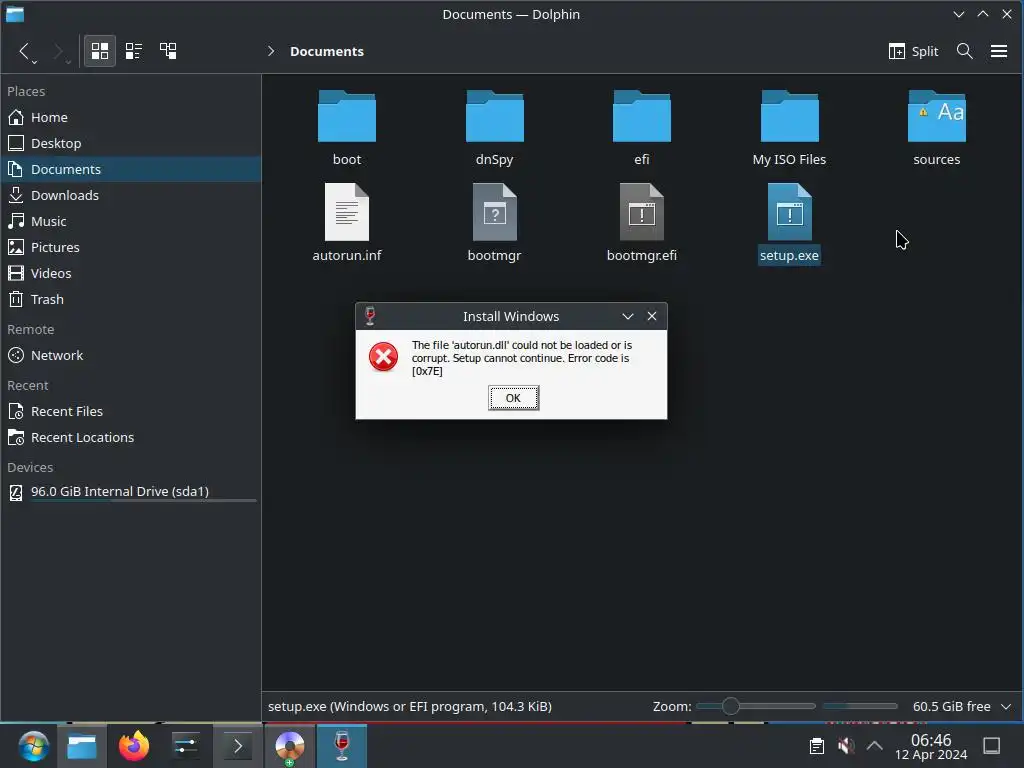Open Konsole terminal from taskbar
Screen dimensions: 1024x768
(x=238, y=746)
